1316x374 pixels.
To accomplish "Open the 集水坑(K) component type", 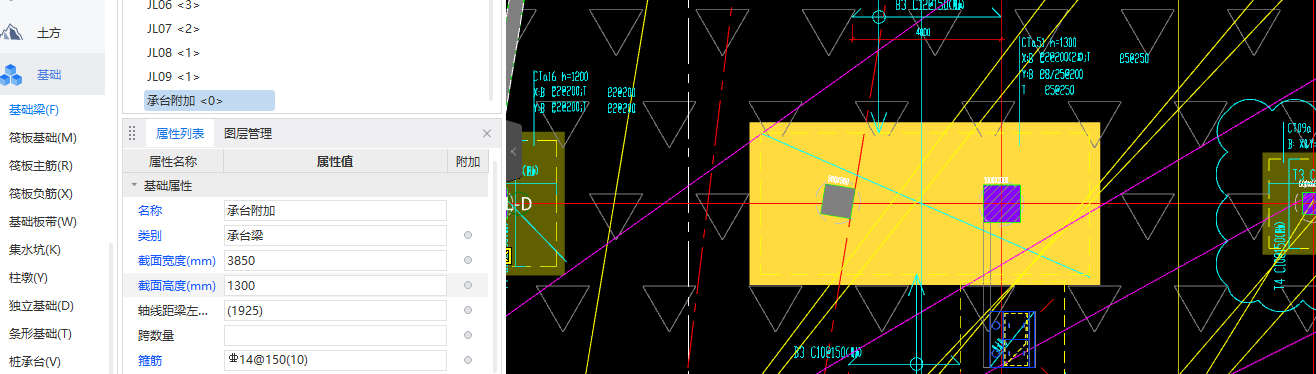I will coord(35,249).
